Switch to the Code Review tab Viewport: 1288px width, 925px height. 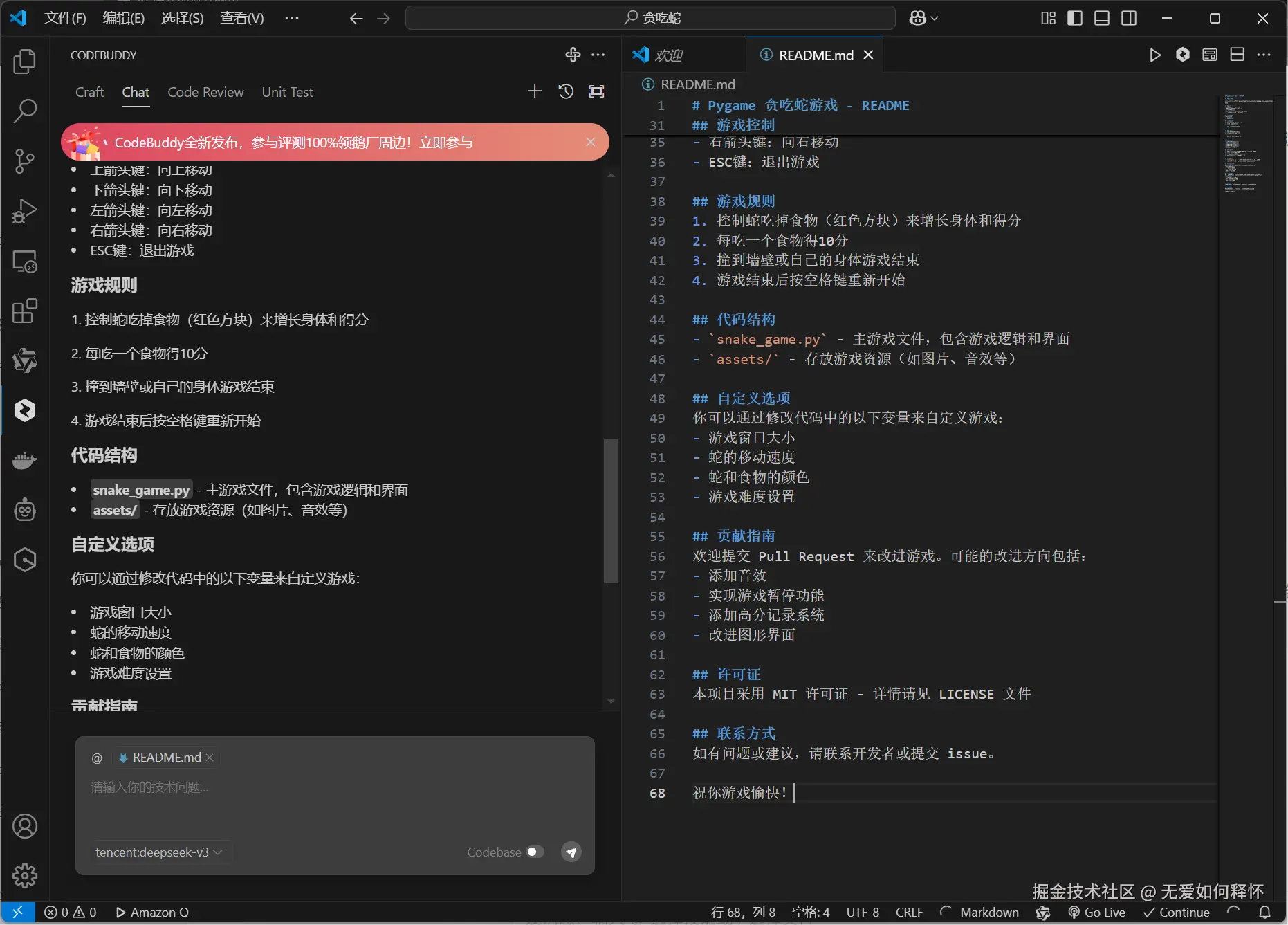click(x=205, y=92)
